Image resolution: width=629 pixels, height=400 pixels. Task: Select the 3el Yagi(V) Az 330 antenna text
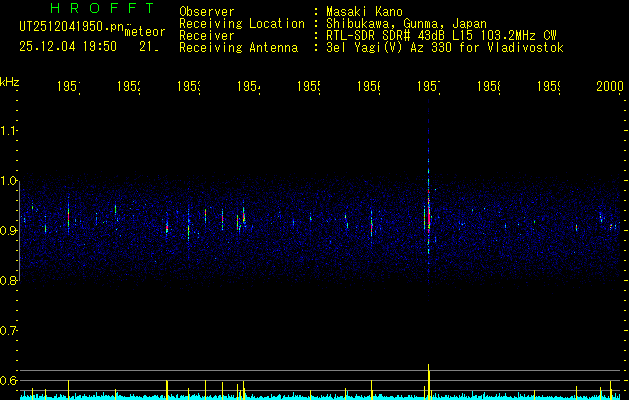pos(445,48)
